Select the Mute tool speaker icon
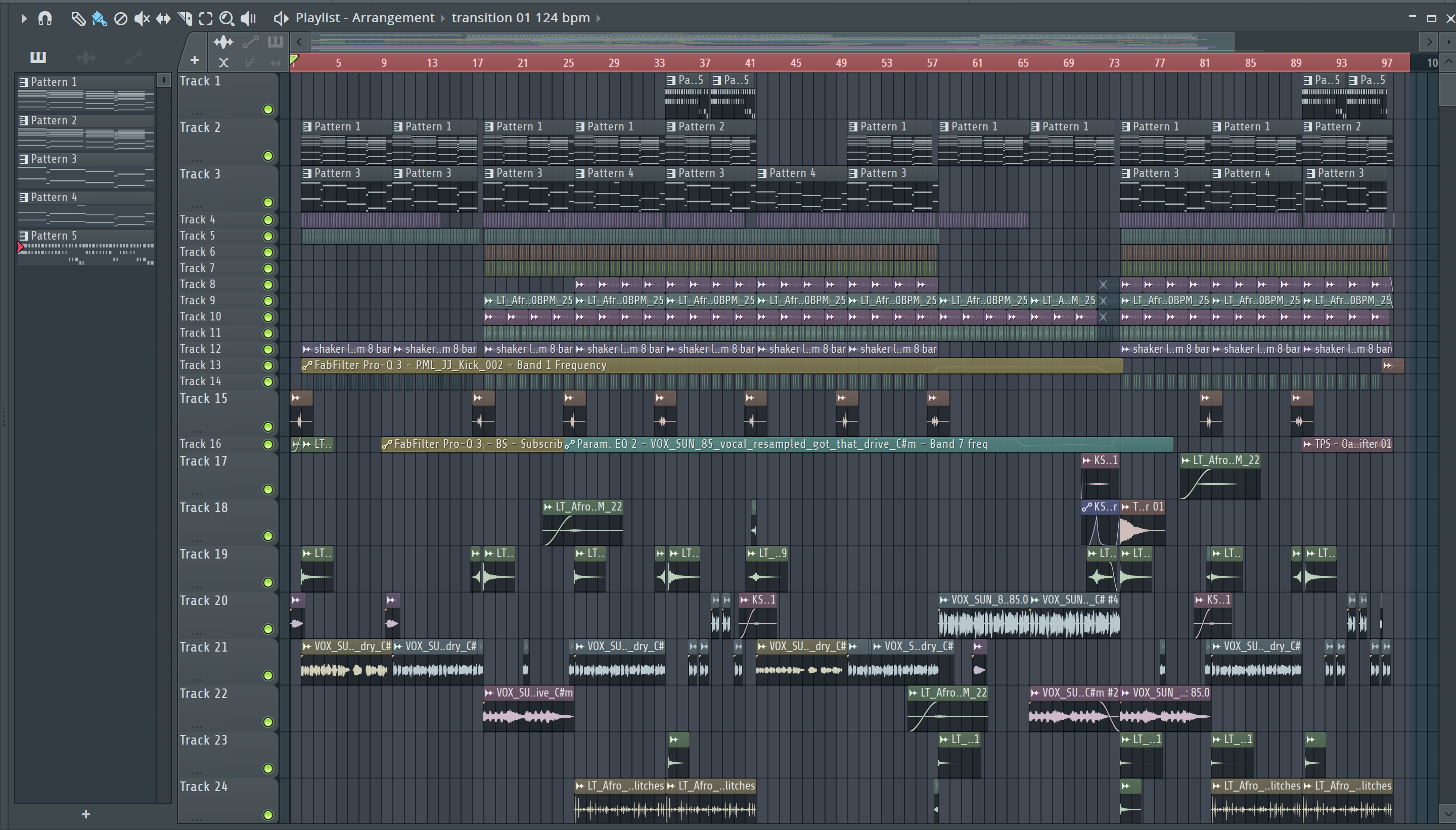Viewport: 1456px width, 830px height. [142, 19]
